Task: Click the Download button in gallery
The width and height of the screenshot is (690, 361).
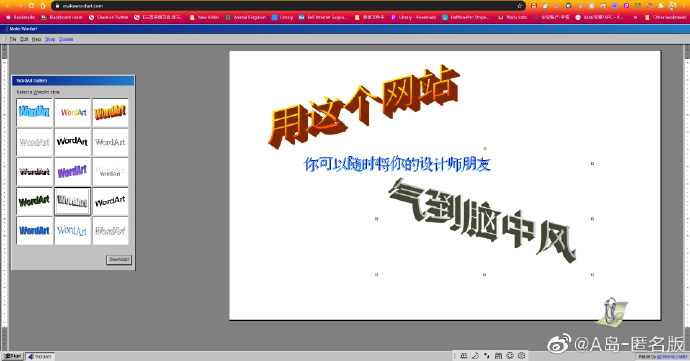Action: pyautogui.click(x=119, y=259)
